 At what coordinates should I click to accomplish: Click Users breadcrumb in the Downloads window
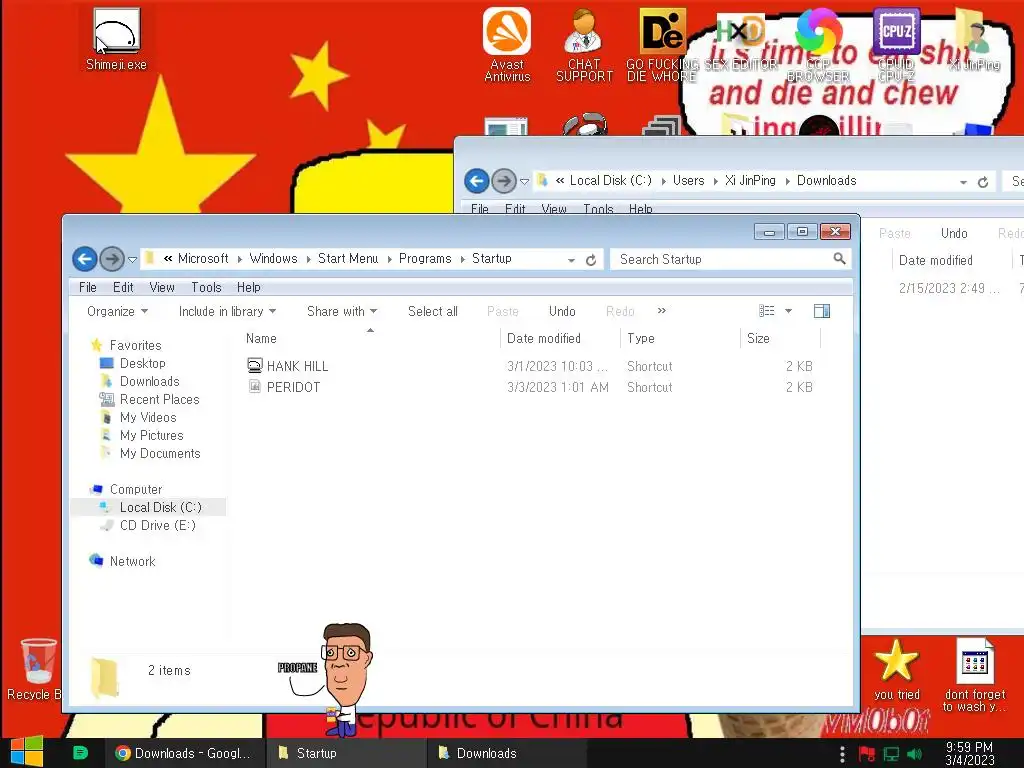pyautogui.click(x=688, y=180)
